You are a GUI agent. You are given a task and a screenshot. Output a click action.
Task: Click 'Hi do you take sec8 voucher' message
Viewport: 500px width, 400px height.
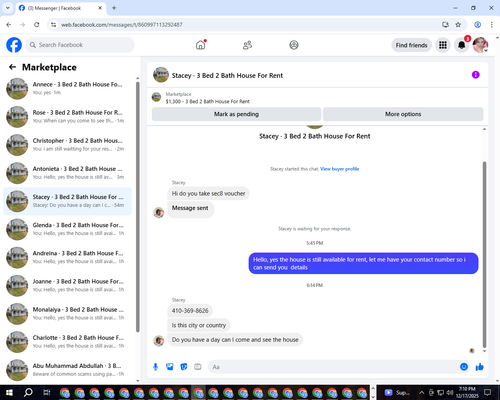(x=208, y=193)
